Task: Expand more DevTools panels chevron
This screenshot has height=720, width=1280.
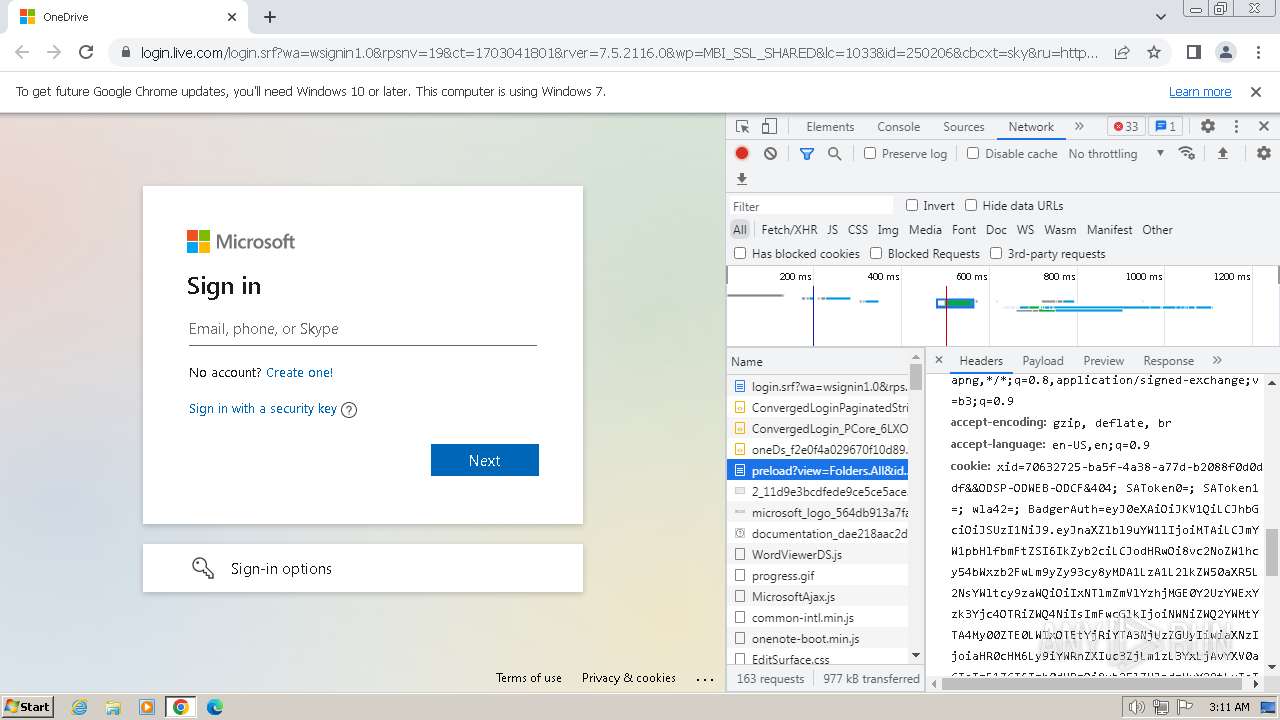Action: [x=1079, y=127]
